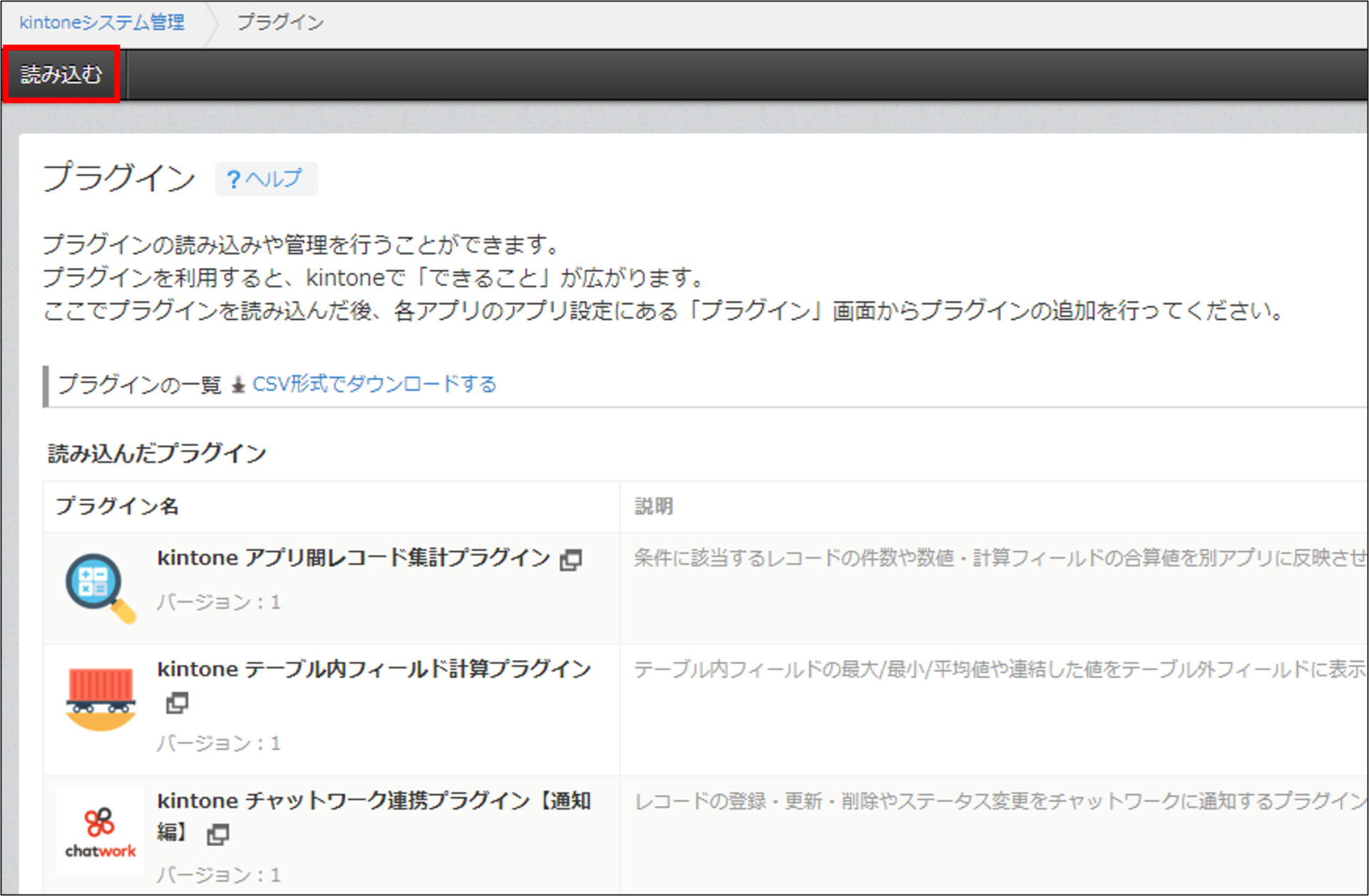Click the download arrow icon beside CSV link
The width and height of the screenshot is (1369, 896).
[238, 386]
